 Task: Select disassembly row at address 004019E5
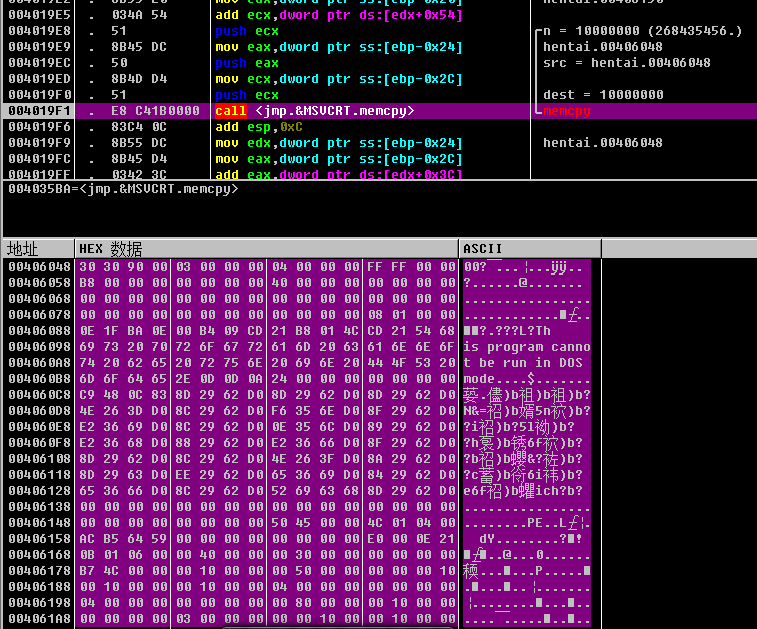[36, 15]
